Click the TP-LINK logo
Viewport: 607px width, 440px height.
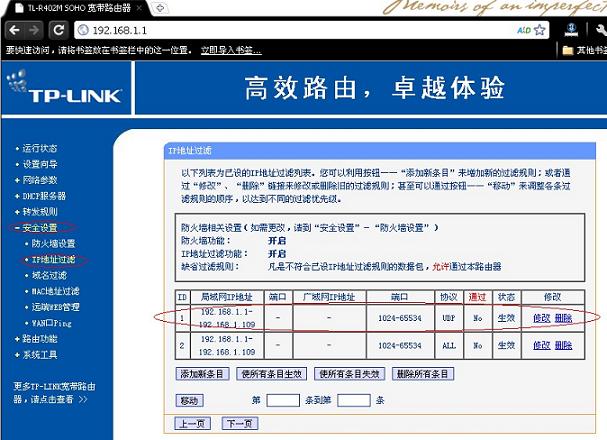pos(56,95)
